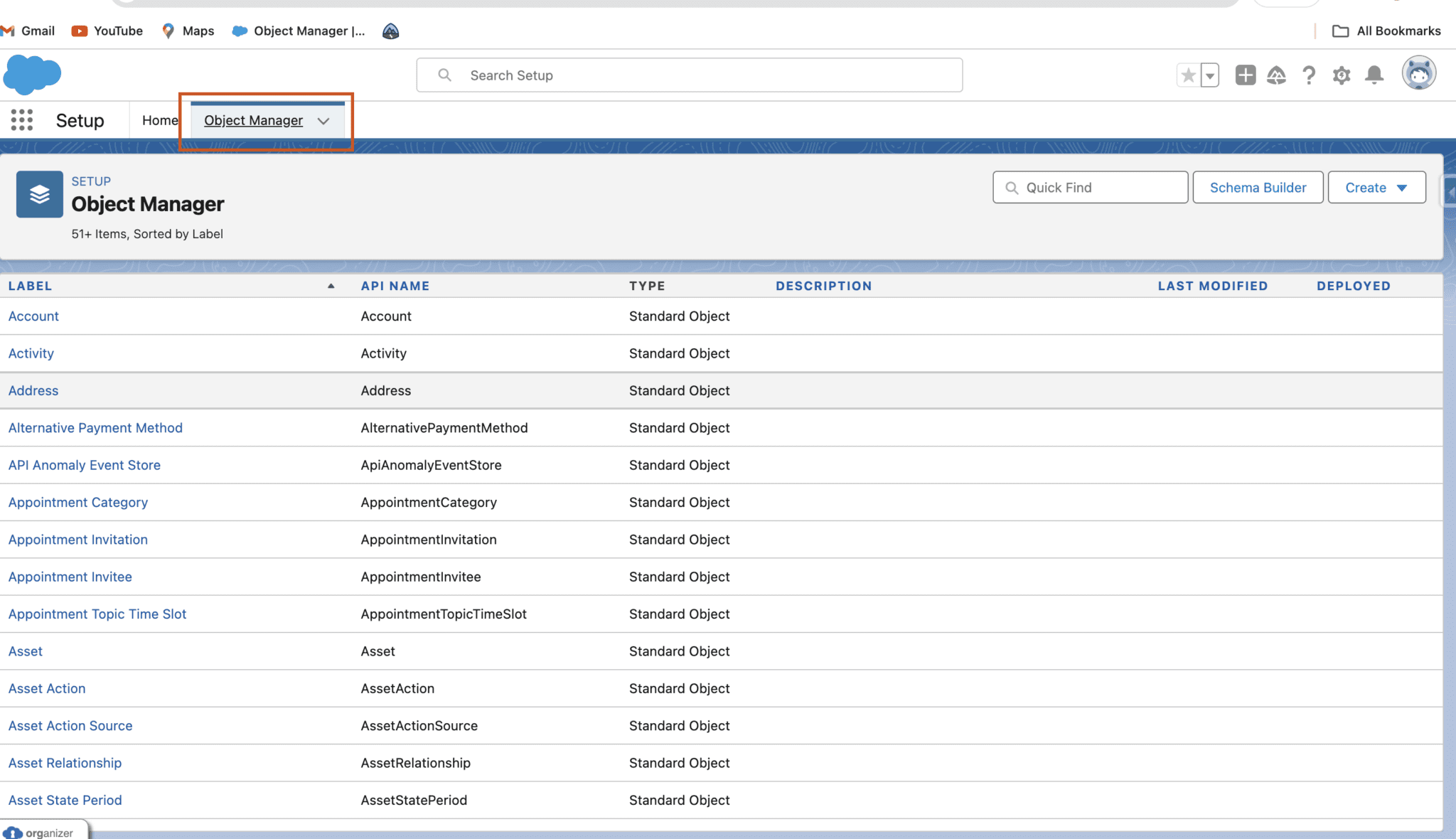Open the Trailhead learning icon
Image resolution: width=1456 pixels, height=839 pixels.
pos(1277,75)
